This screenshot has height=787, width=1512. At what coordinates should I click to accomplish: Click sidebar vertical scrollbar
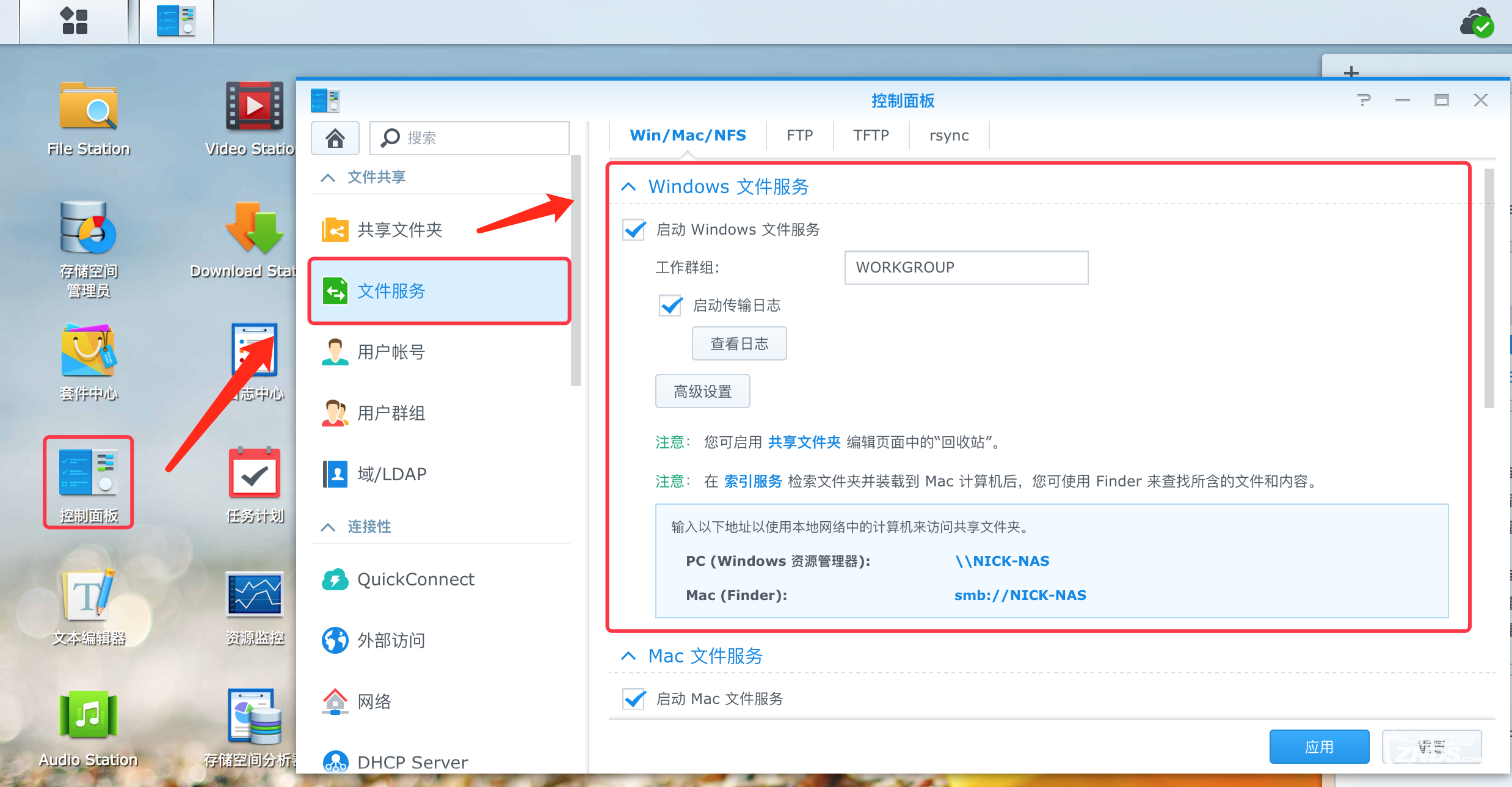tap(575, 270)
